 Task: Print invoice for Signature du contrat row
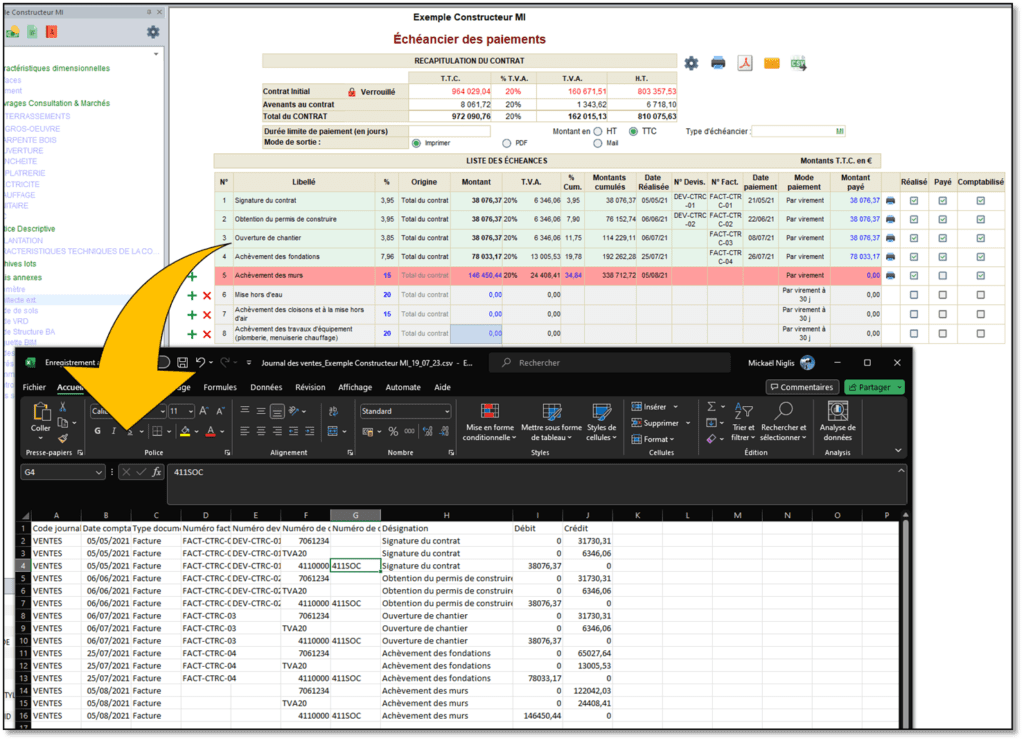click(889, 201)
